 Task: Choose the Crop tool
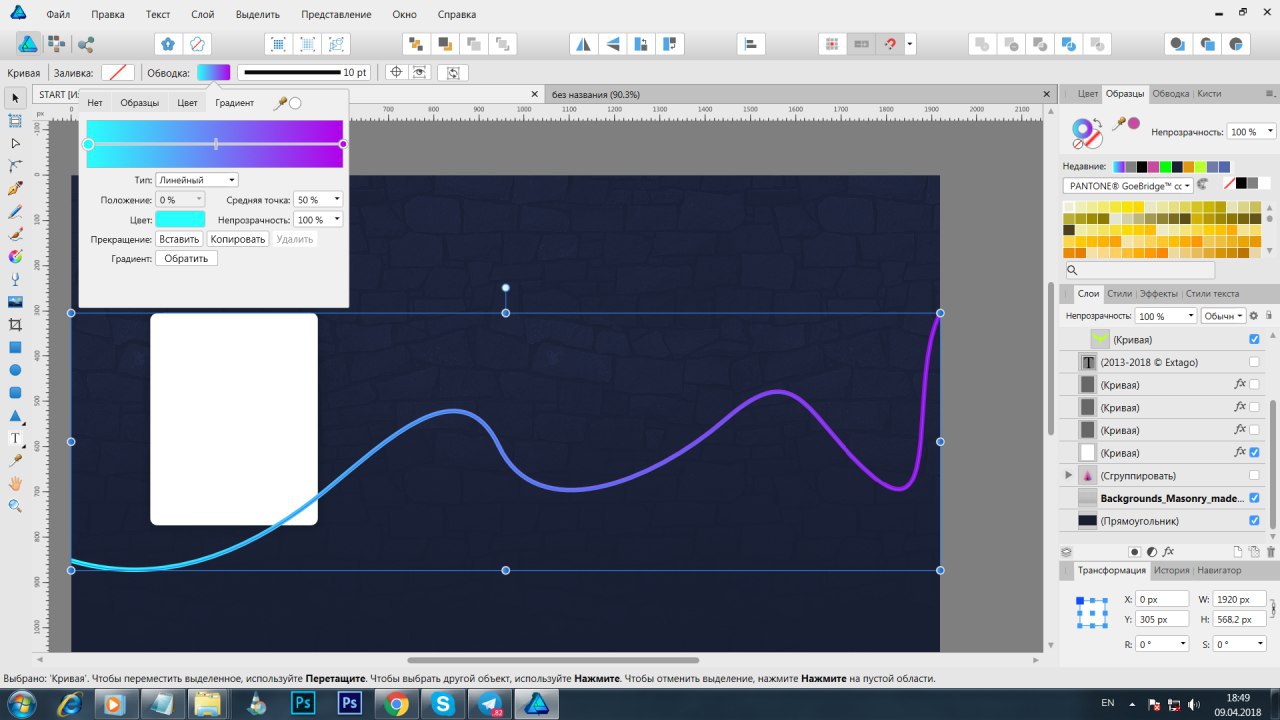(x=15, y=324)
